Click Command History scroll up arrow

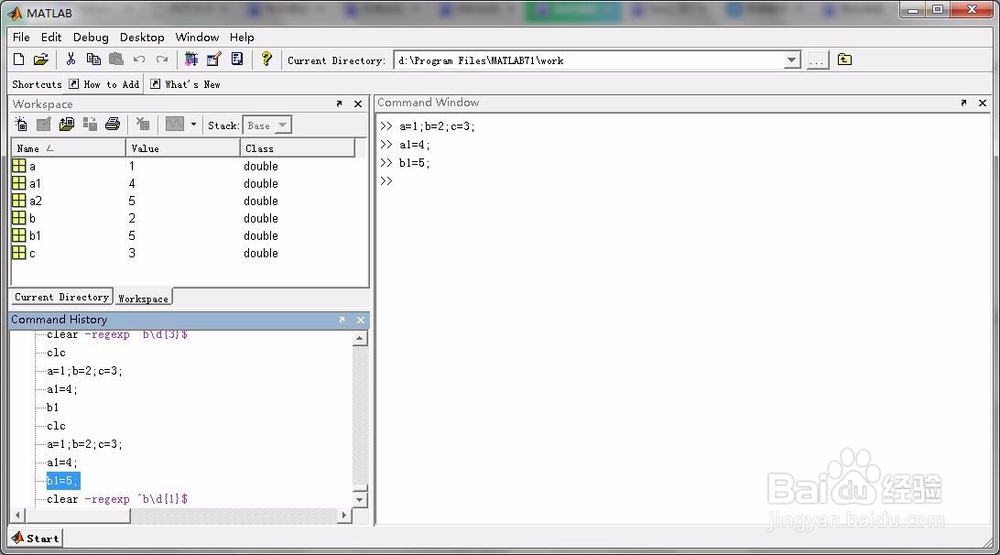point(360,339)
